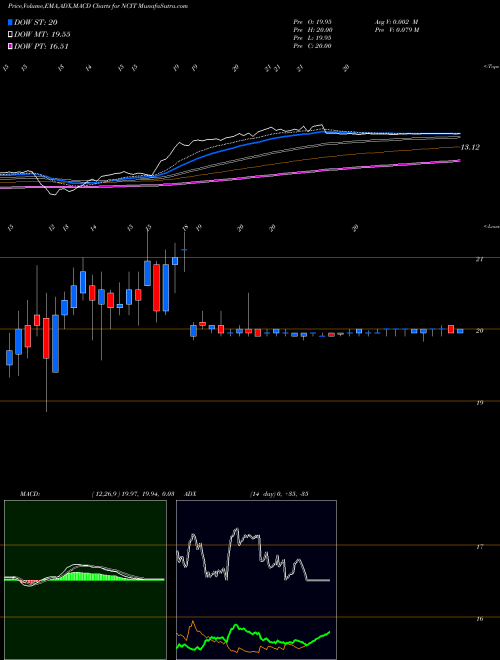Screen dimensions: 500x660
Task: Click the 'Avg V: 0.002 M' value
Action: [396, 22]
